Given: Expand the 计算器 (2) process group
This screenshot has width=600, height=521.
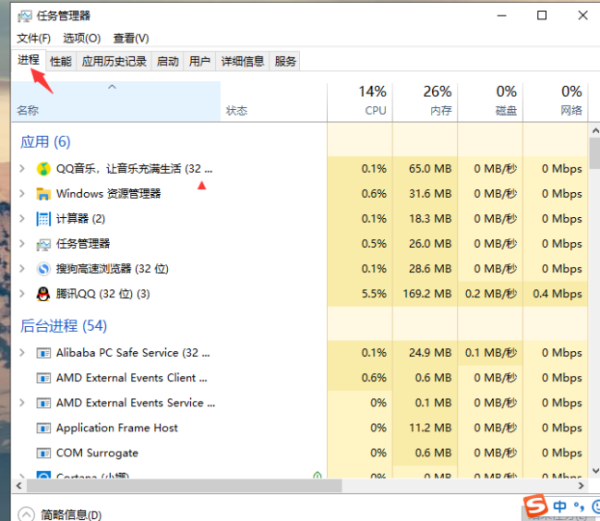Looking at the screenshot, I should point(22,218).
